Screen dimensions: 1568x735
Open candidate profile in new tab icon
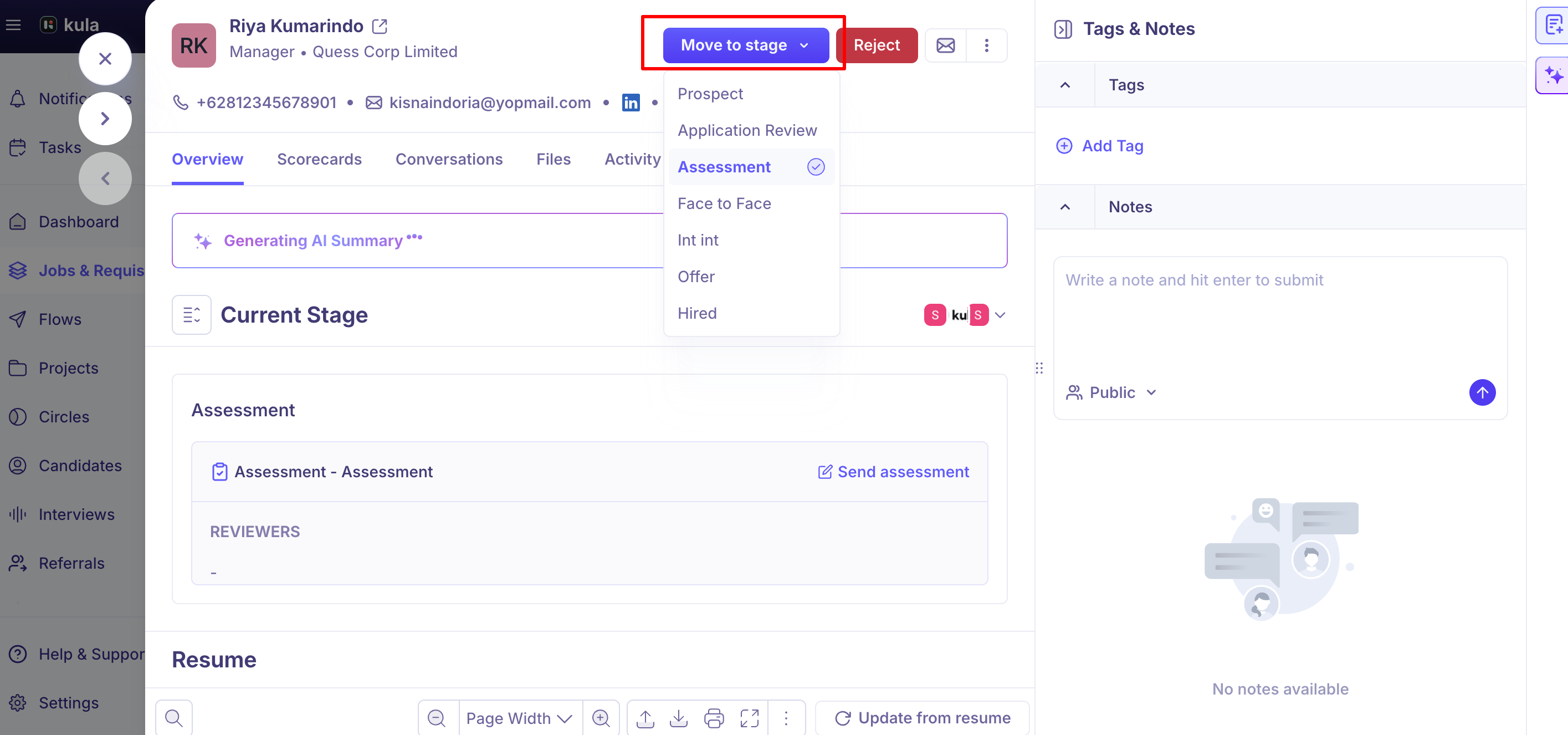click(x=380, y=26)
